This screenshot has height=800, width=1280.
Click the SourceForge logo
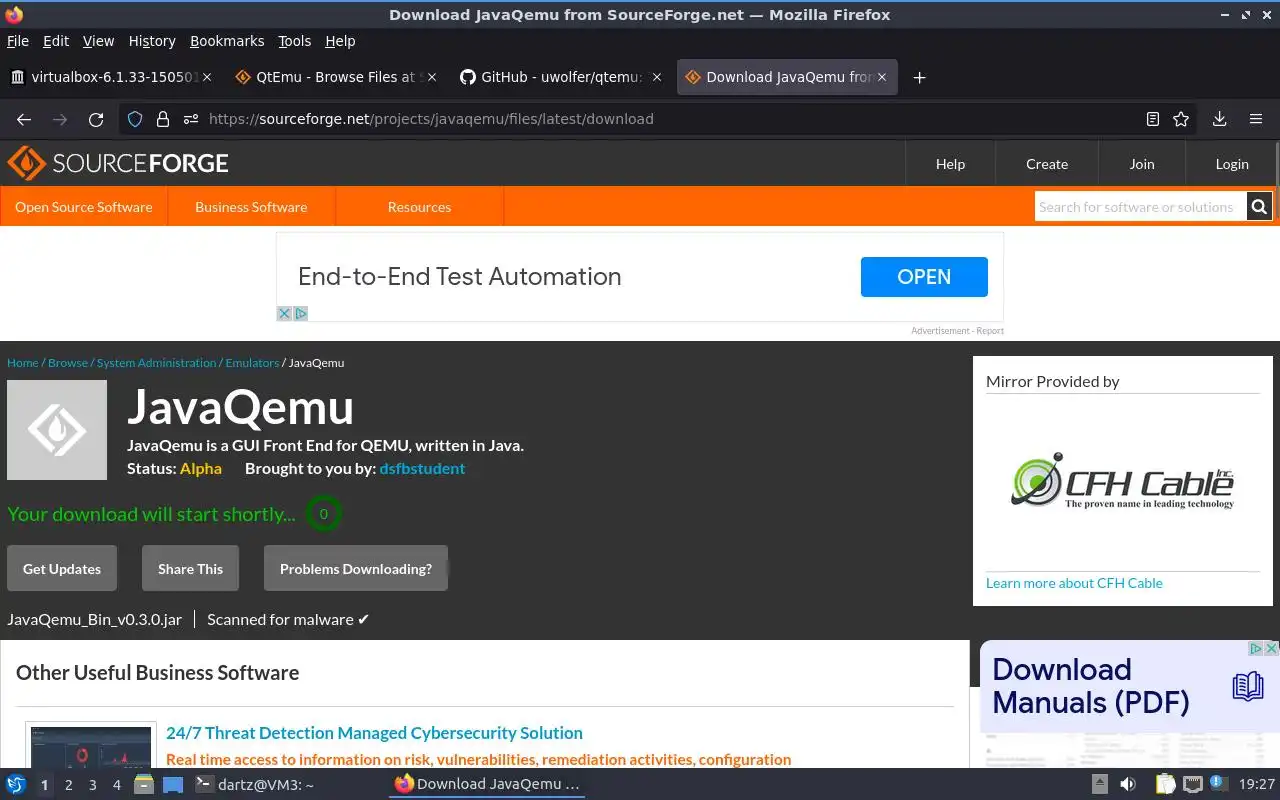point(118,163)
